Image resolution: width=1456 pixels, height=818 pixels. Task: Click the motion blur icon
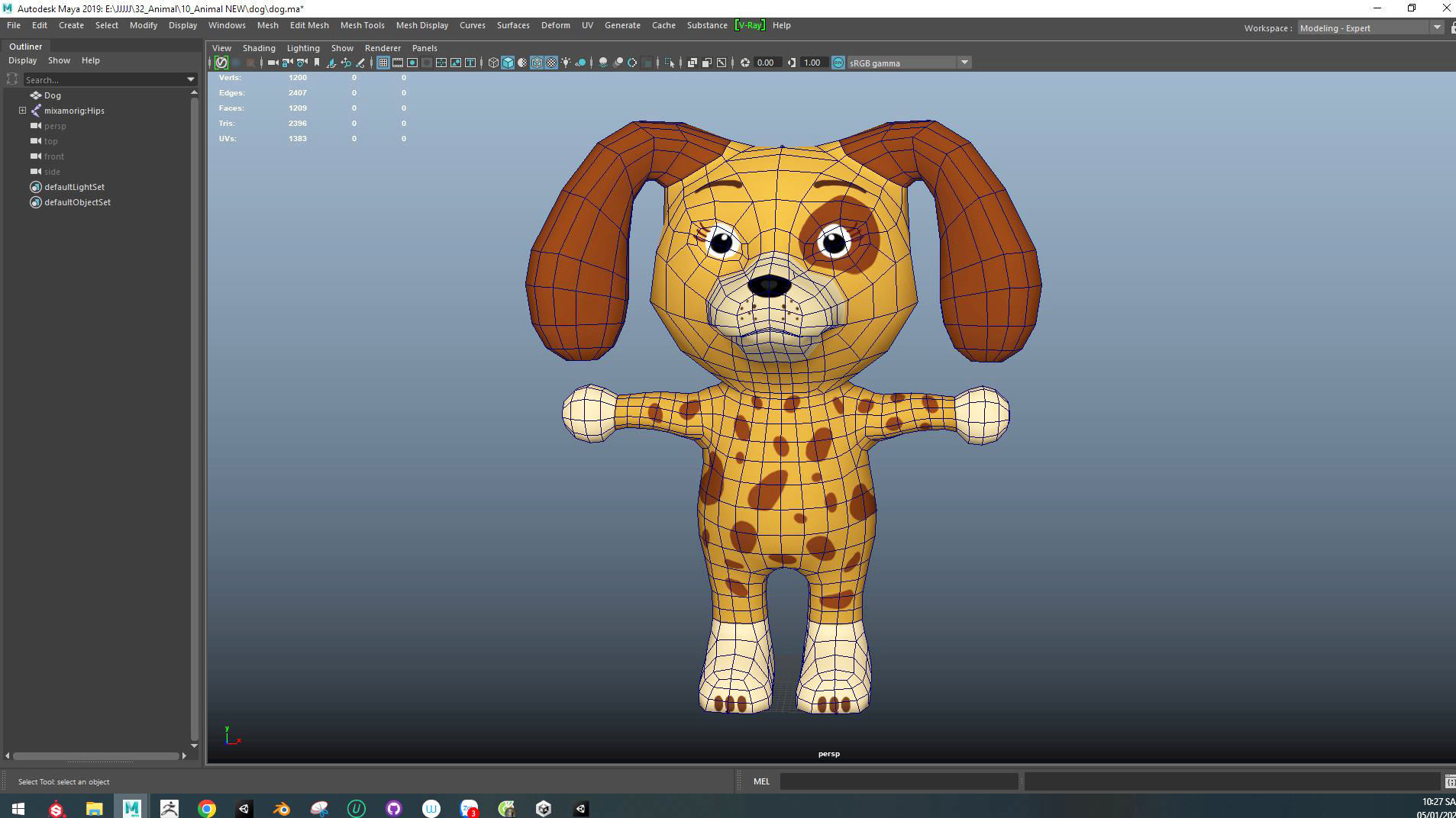[618, 63]
